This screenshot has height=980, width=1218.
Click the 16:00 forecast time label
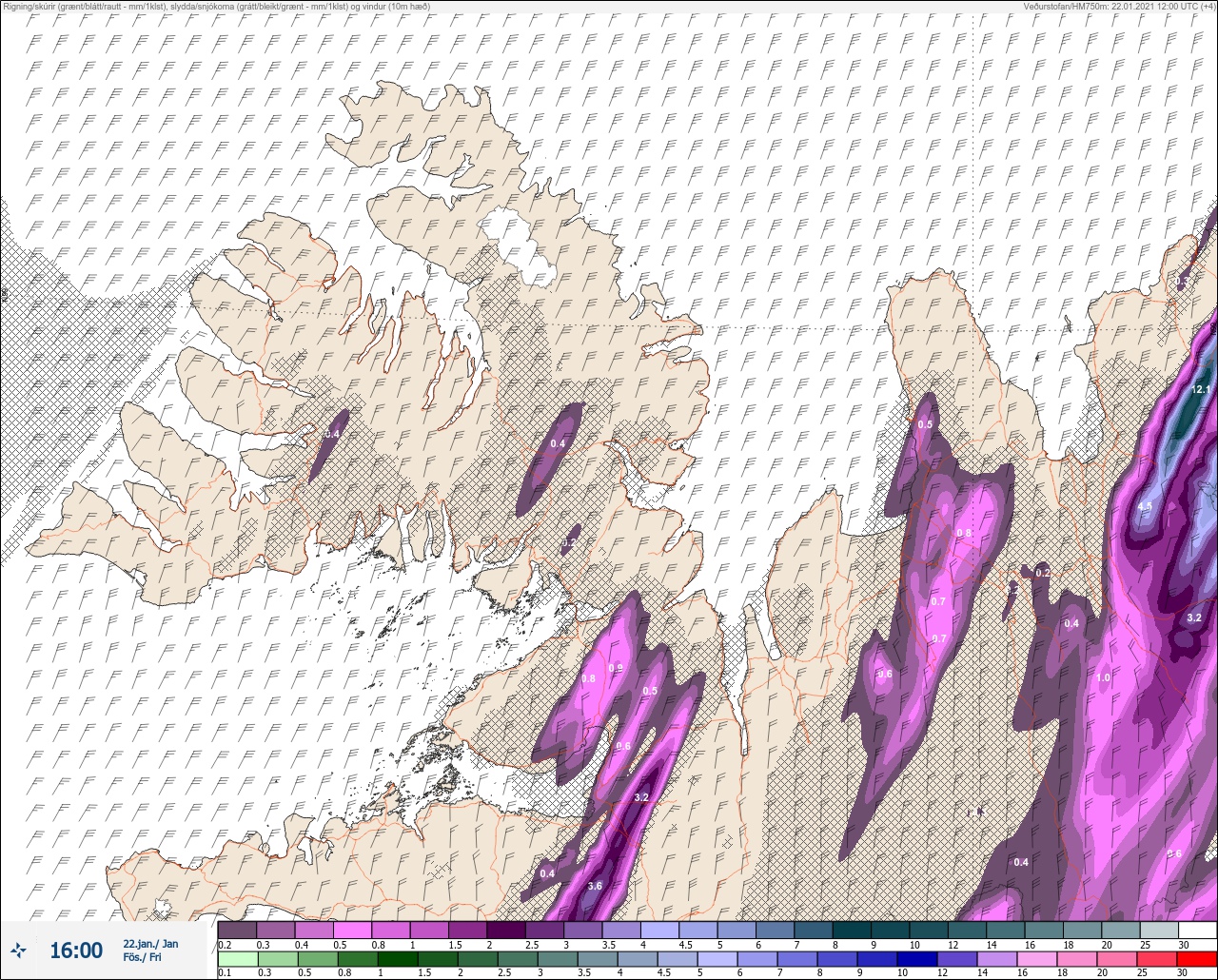coord(76,951)
